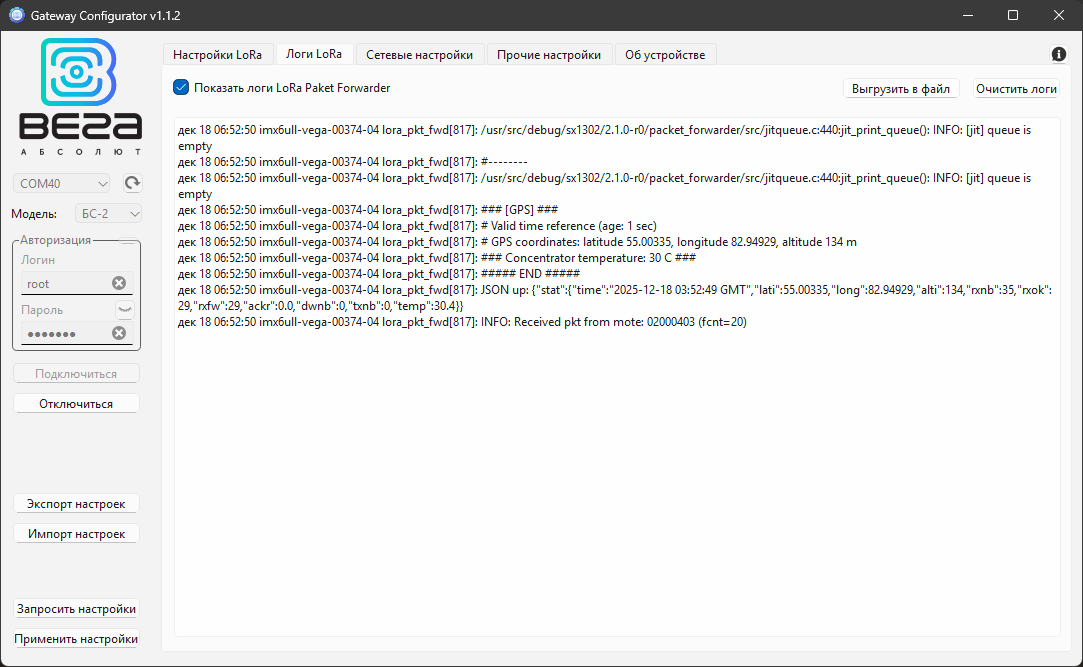1083x667 pixels.
Task: Click Выгрузить в файл to export logs
Action: pyautogui.click(x=901, y=88)
